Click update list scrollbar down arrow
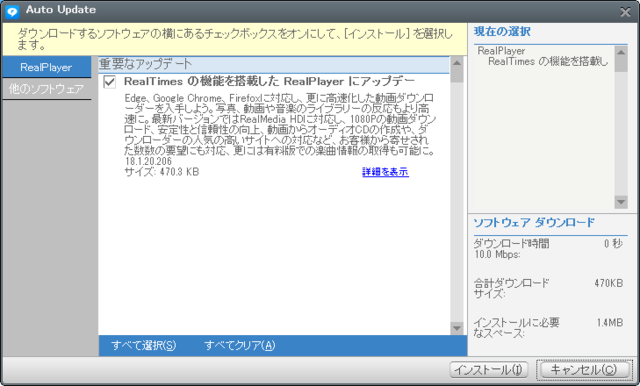 coord(457,328)
